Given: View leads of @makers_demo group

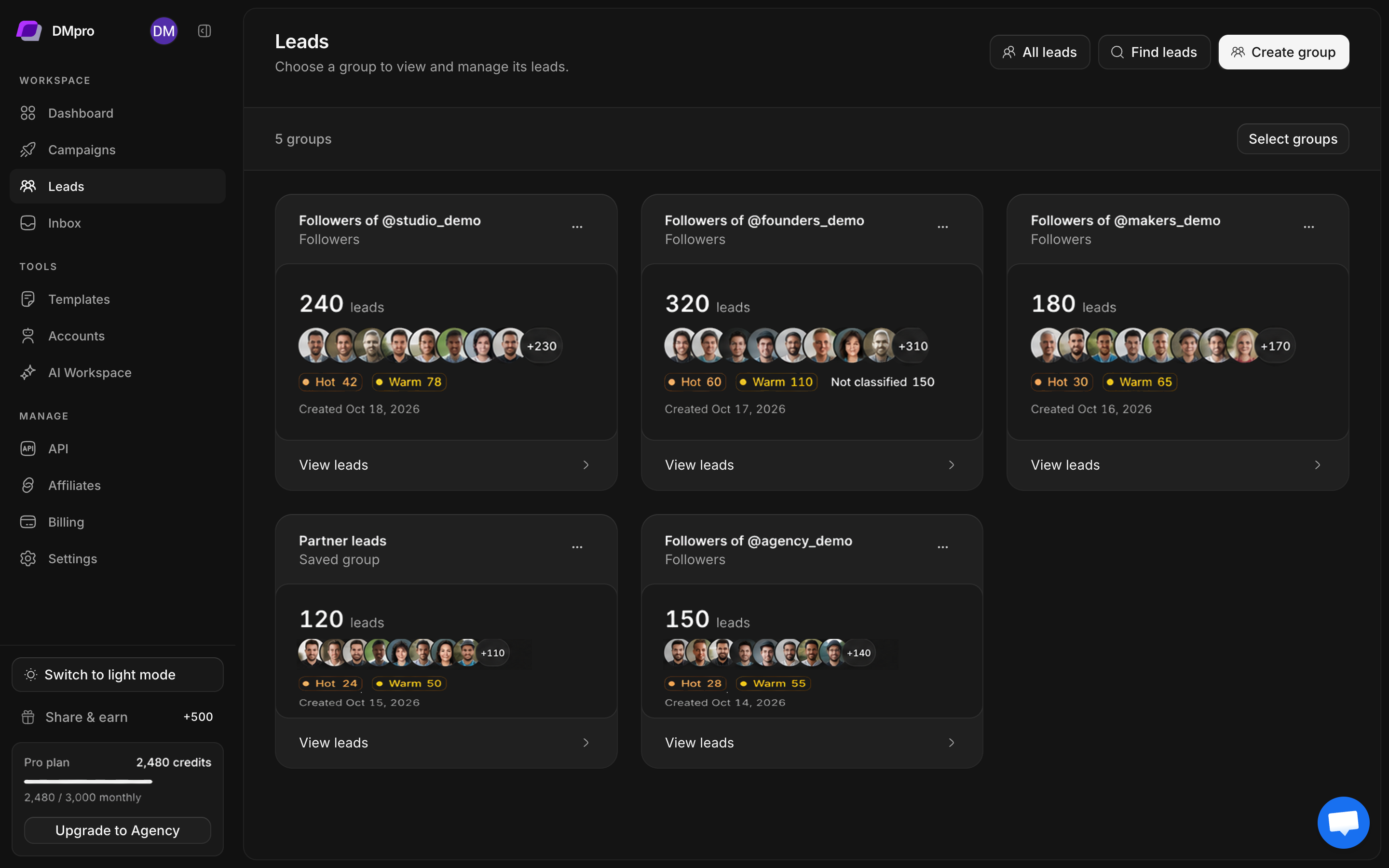Looking at the screenshot, I should [x=1178, y=465].
